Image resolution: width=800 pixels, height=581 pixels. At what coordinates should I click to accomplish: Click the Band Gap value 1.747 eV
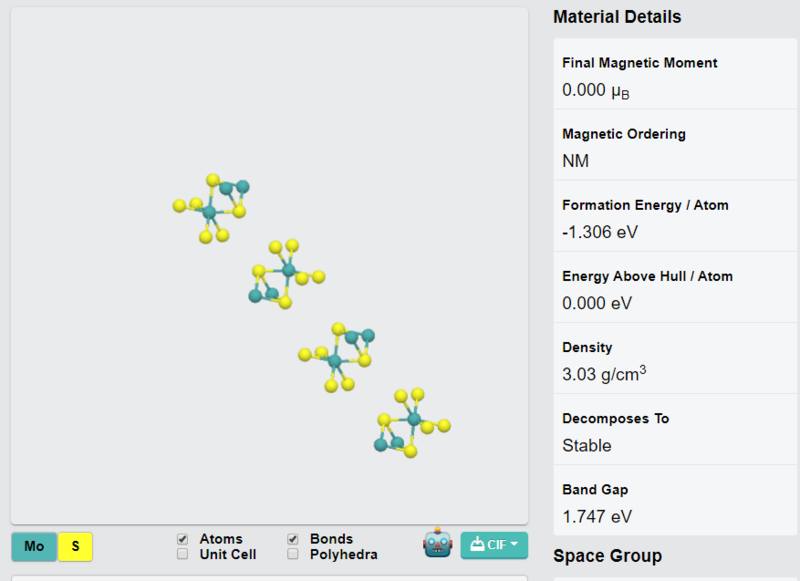click(x=597, y=517)
